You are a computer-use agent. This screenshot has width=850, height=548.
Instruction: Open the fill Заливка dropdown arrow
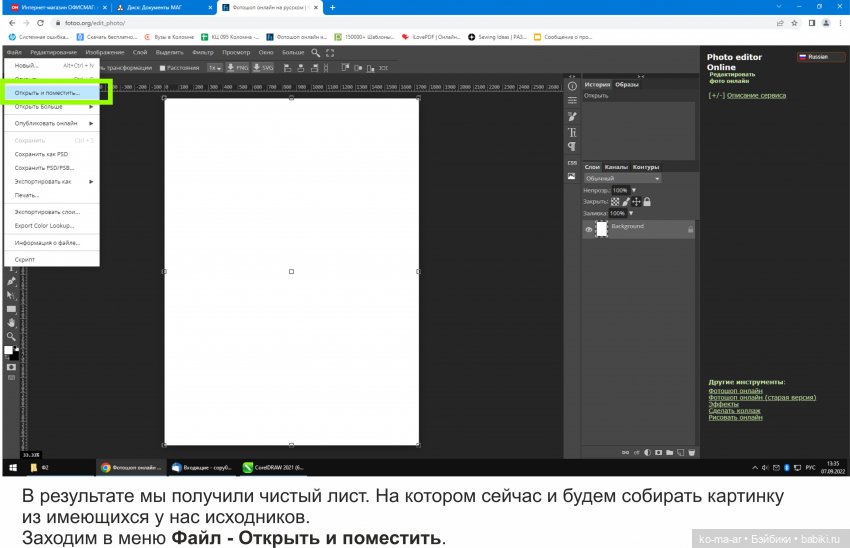click(630, 213)
